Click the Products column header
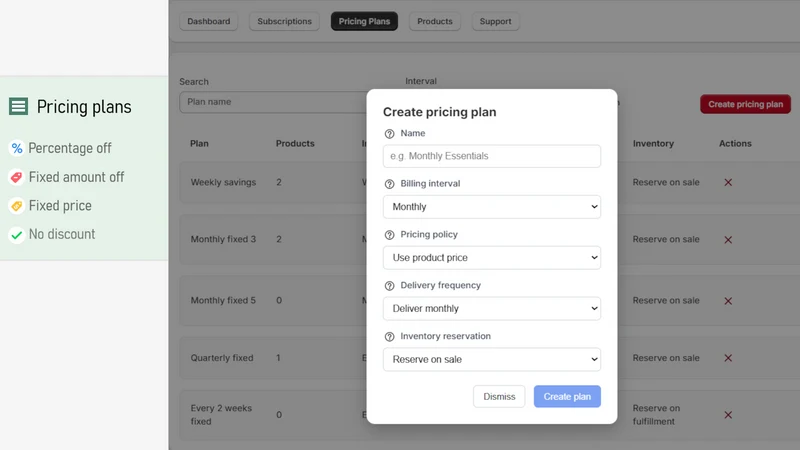The width and height of the screenshot is (800, 450). [x=295, y=143]
